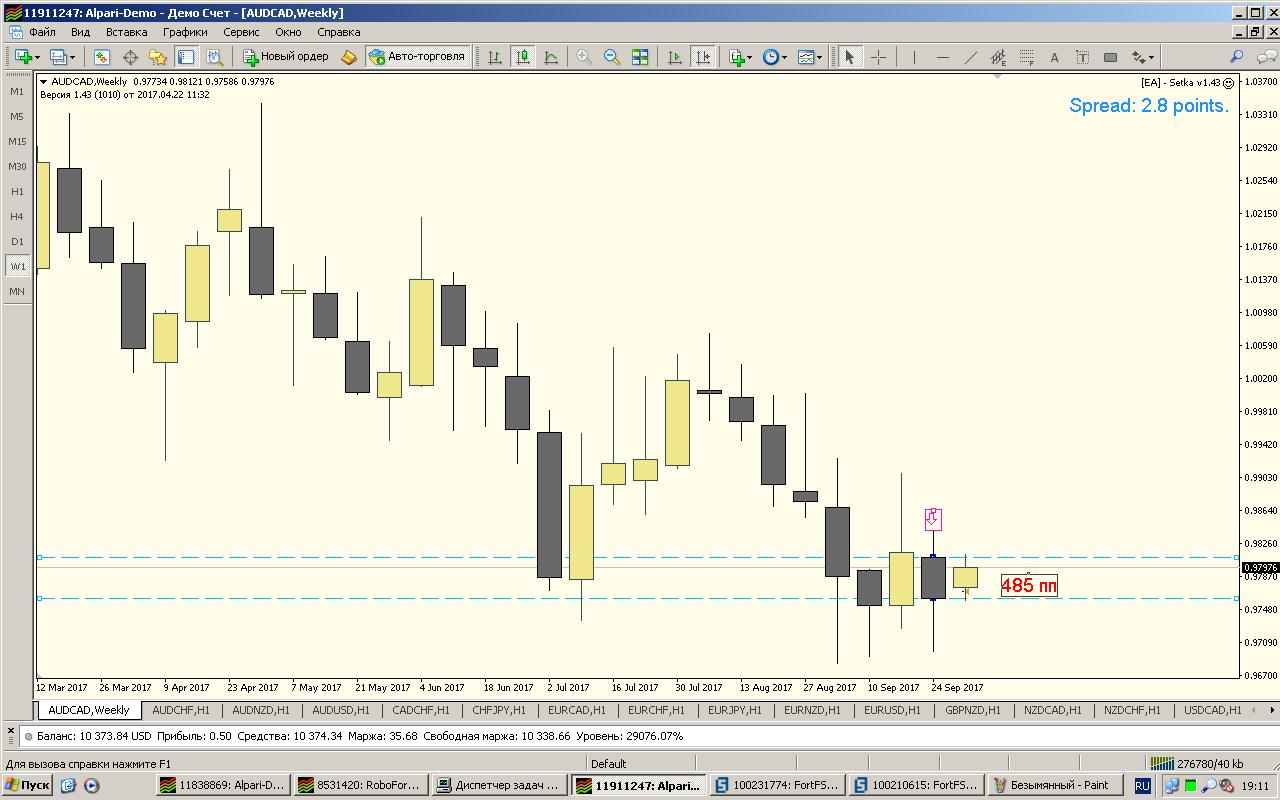Click the New Chart dropdown arrow

(37, 58)
